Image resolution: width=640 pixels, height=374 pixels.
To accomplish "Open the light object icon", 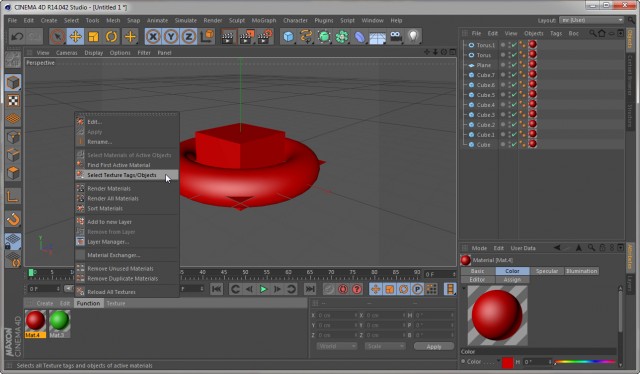I will (x=413, y=37).
